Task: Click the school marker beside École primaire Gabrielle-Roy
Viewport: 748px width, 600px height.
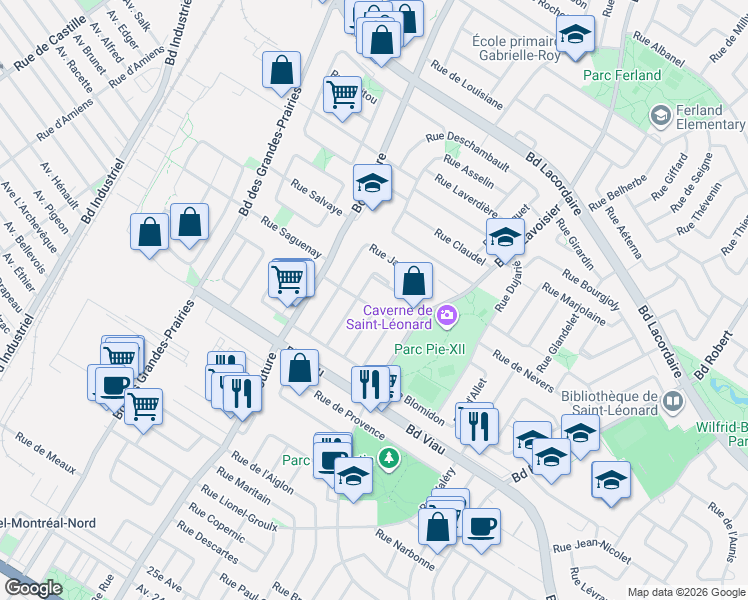Action: (x=576, y=35)
